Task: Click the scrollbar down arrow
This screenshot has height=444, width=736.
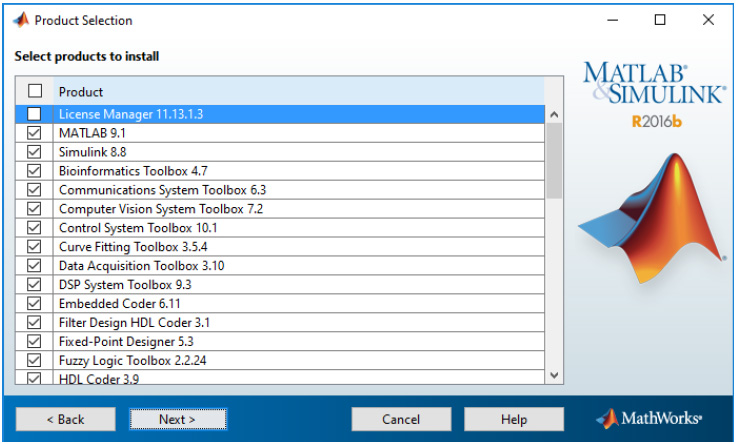Action: coord(554,375)
